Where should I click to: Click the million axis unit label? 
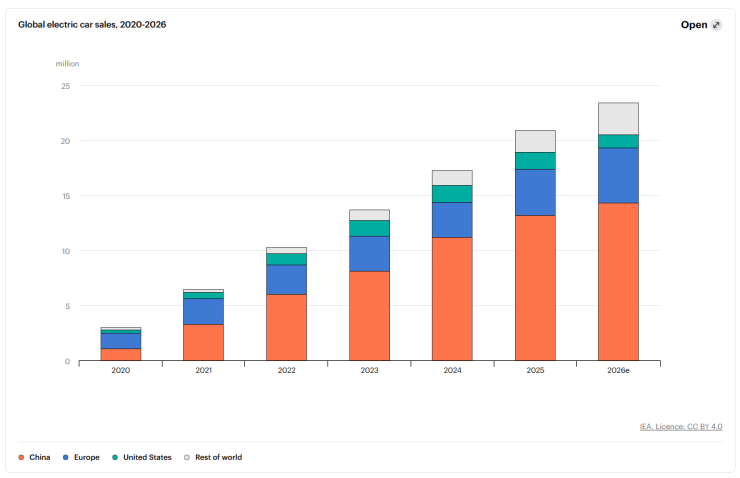pos(67,64)
